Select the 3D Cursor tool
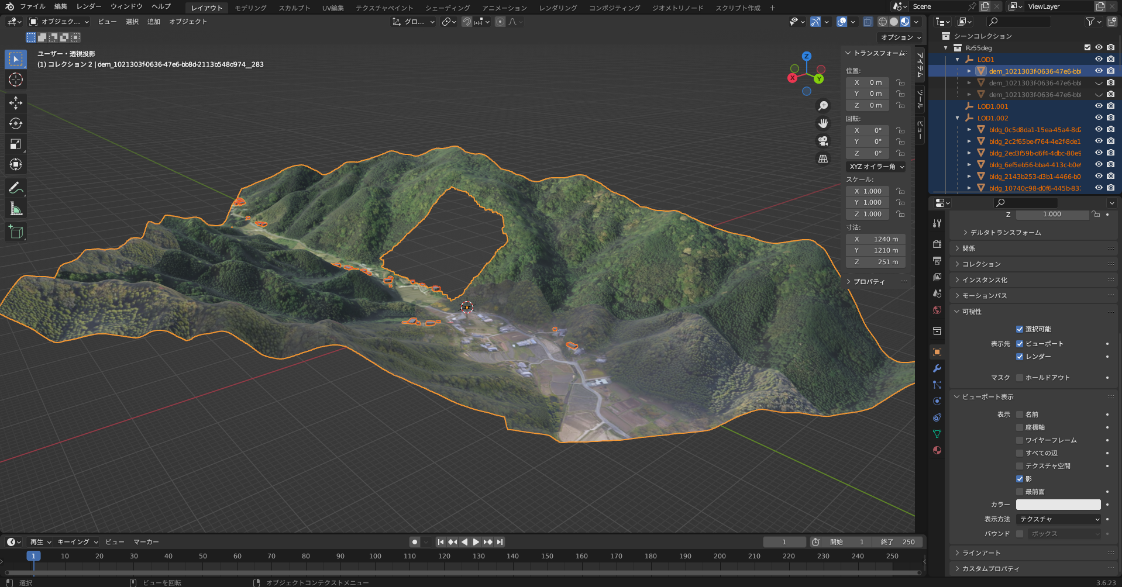The image size is (1122, 587). pos(15,79)
